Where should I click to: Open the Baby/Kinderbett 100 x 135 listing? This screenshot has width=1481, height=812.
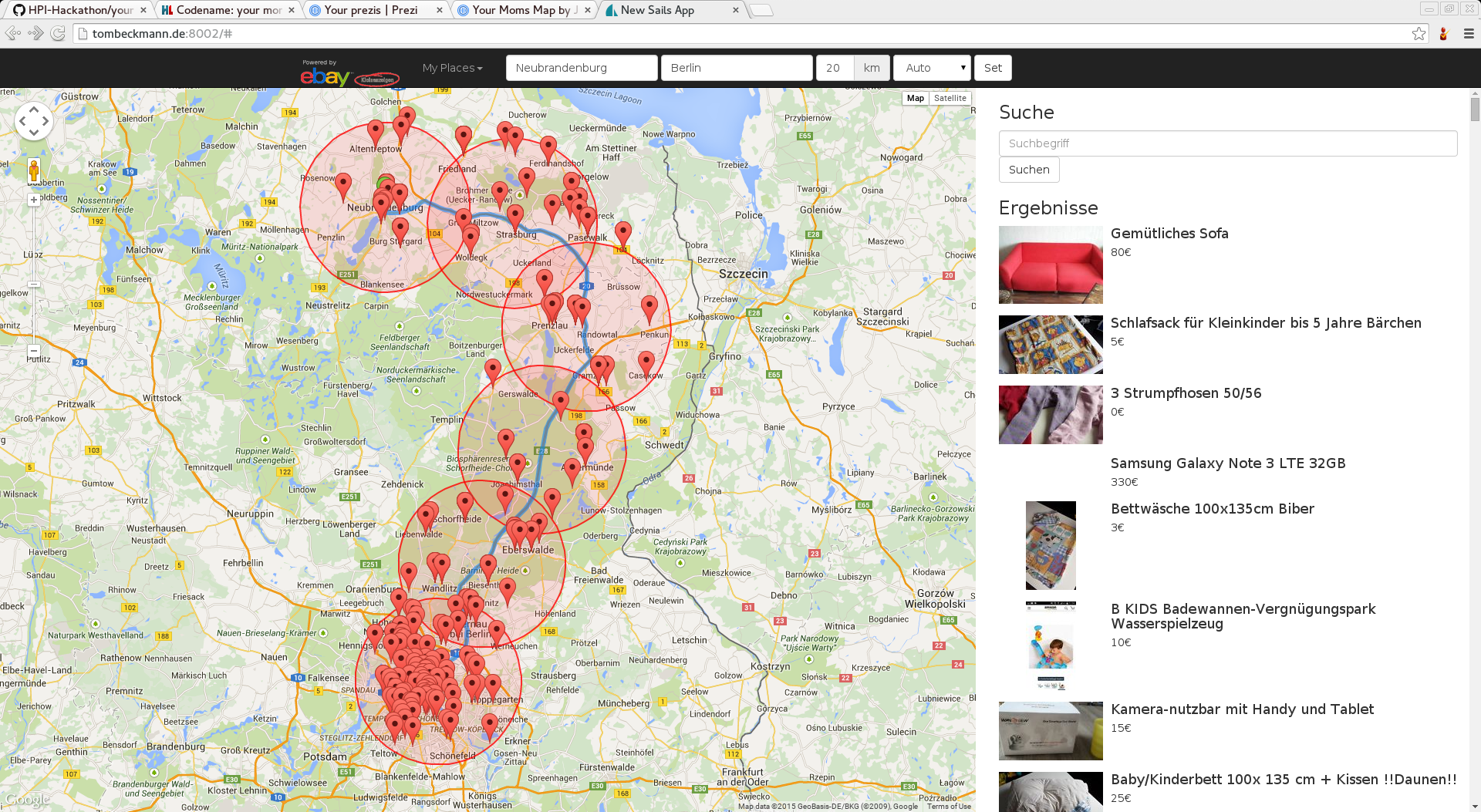pos(1284,780)
